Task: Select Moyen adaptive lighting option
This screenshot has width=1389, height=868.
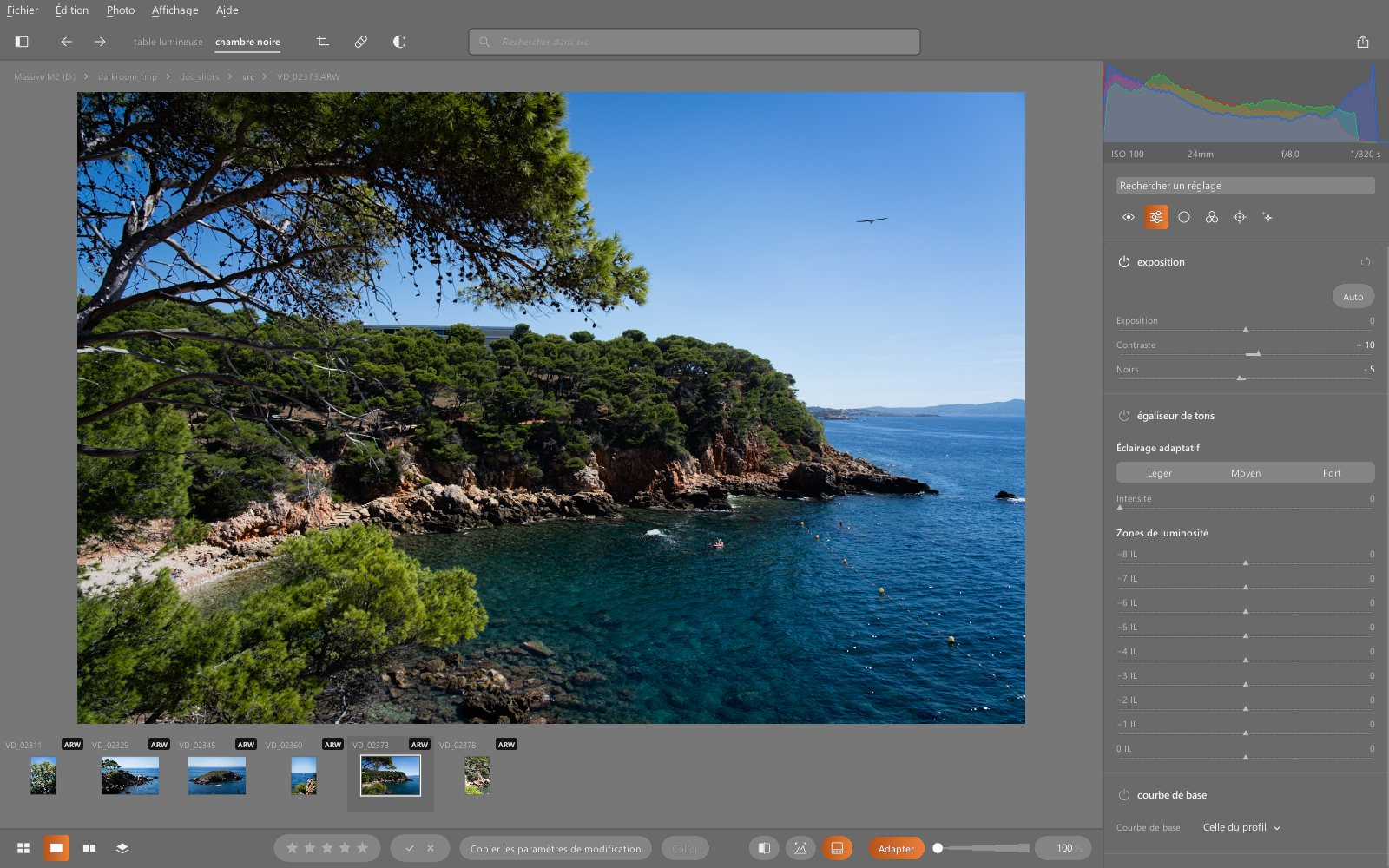Action: [x=1246, y=473]
